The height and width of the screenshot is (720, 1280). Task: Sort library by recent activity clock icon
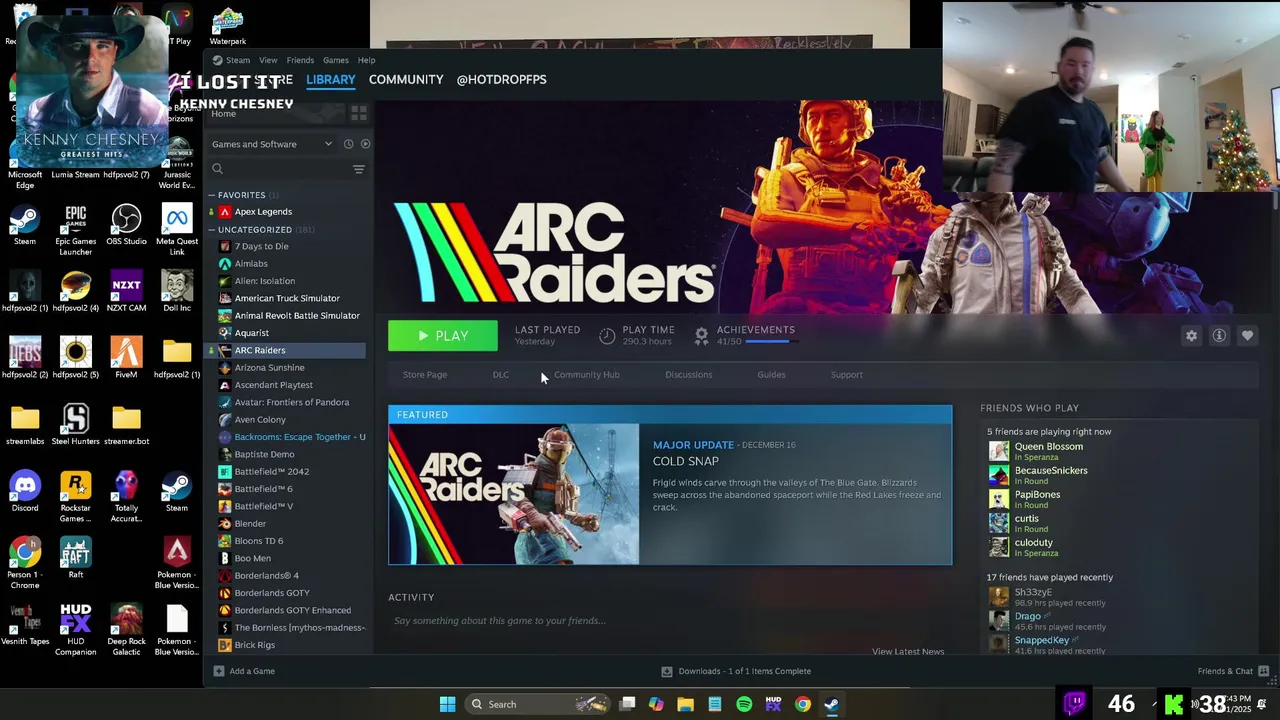[348, 144]
